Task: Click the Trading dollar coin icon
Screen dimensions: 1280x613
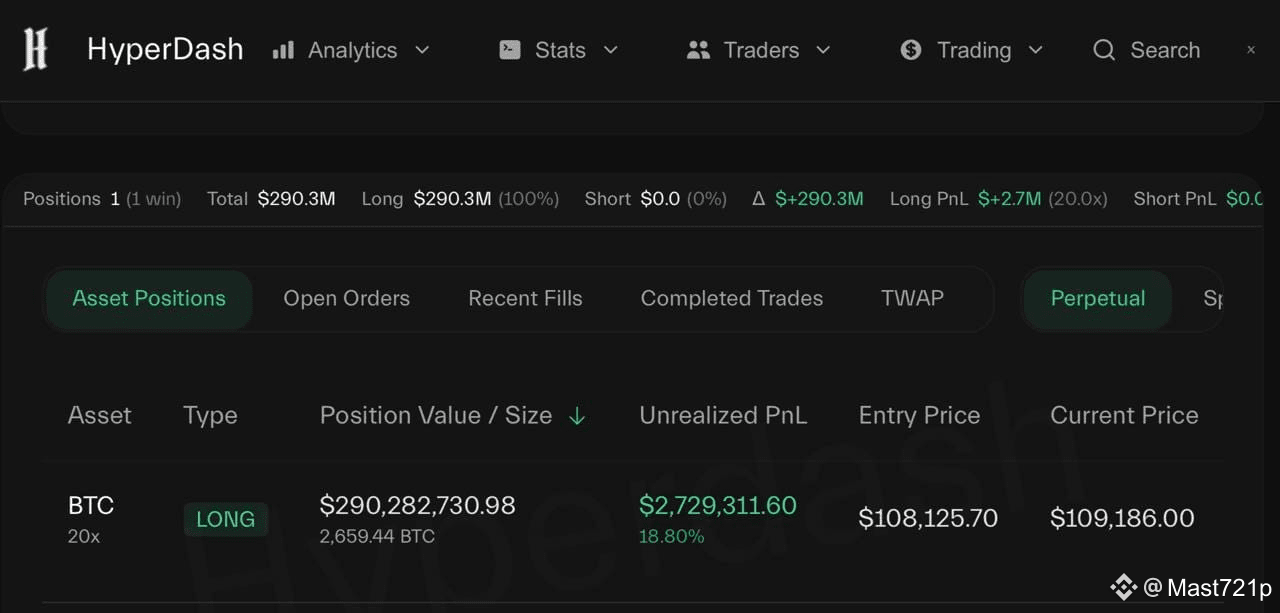Action: pyautogui.click(x=911, y=50)
